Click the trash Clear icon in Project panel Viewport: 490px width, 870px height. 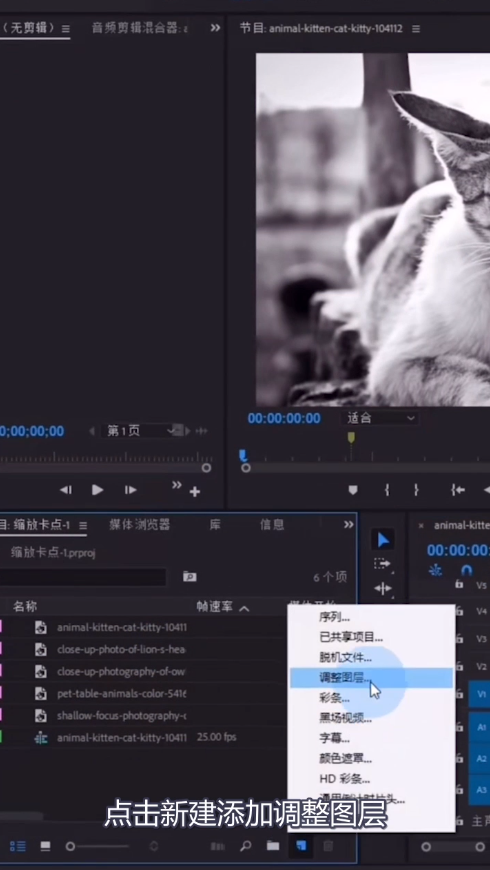[x=329, y=846]
